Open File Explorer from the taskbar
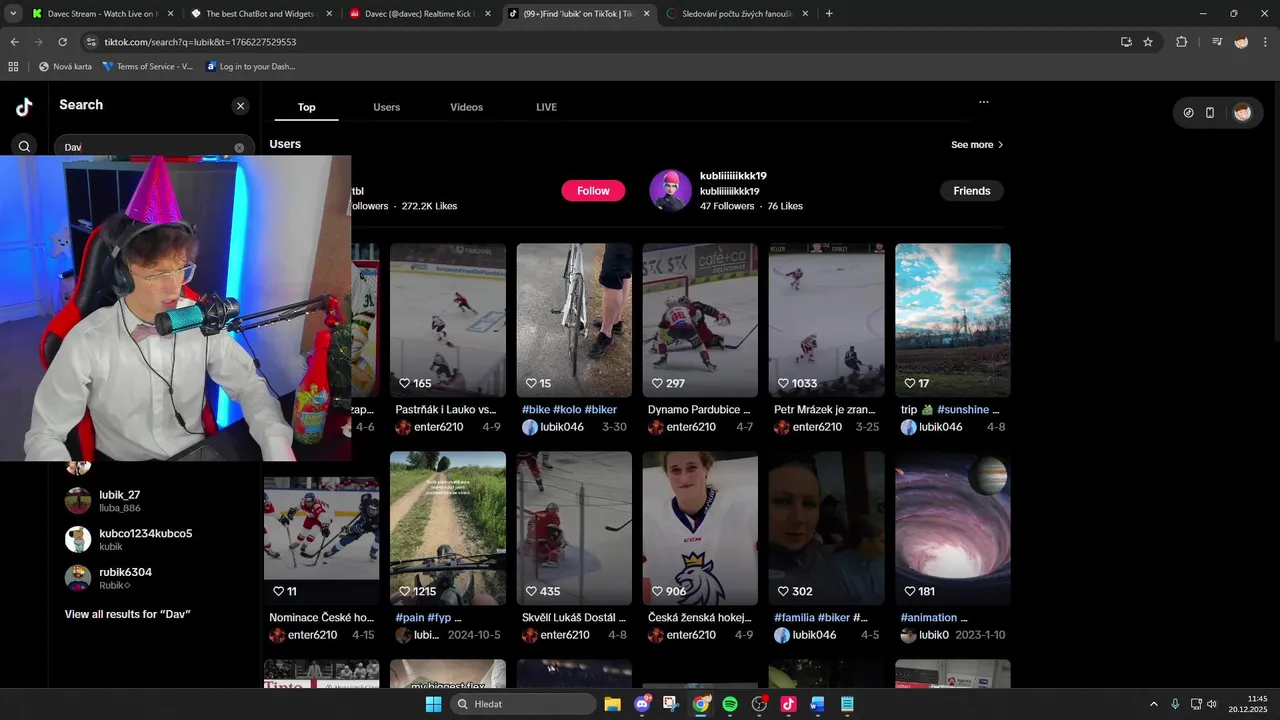1280x720 pixels. click(612, 704)
